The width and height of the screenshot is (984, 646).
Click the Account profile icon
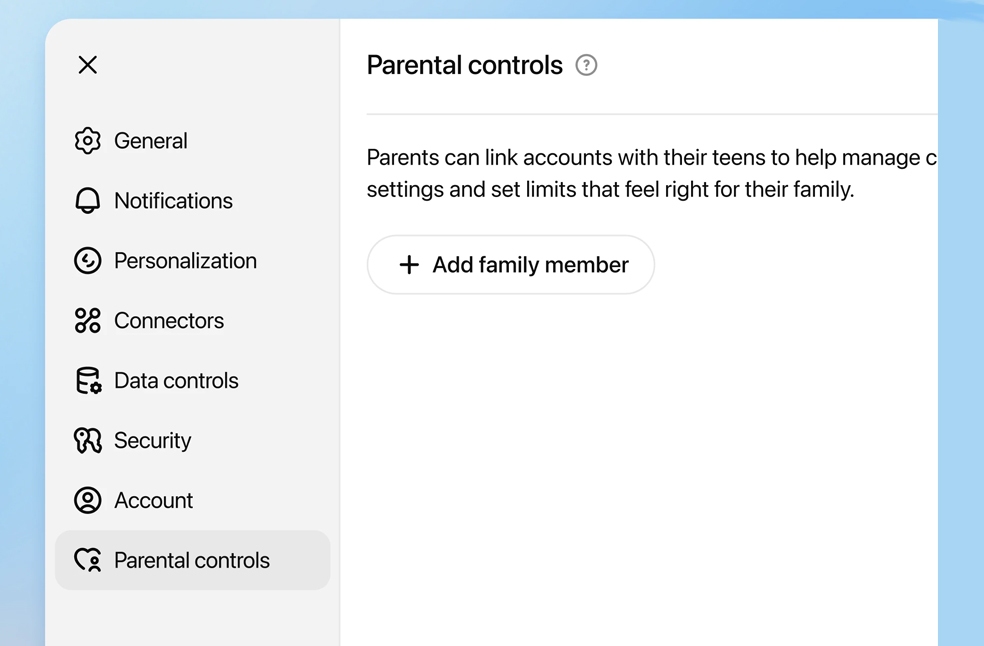[x=87, y=500]
